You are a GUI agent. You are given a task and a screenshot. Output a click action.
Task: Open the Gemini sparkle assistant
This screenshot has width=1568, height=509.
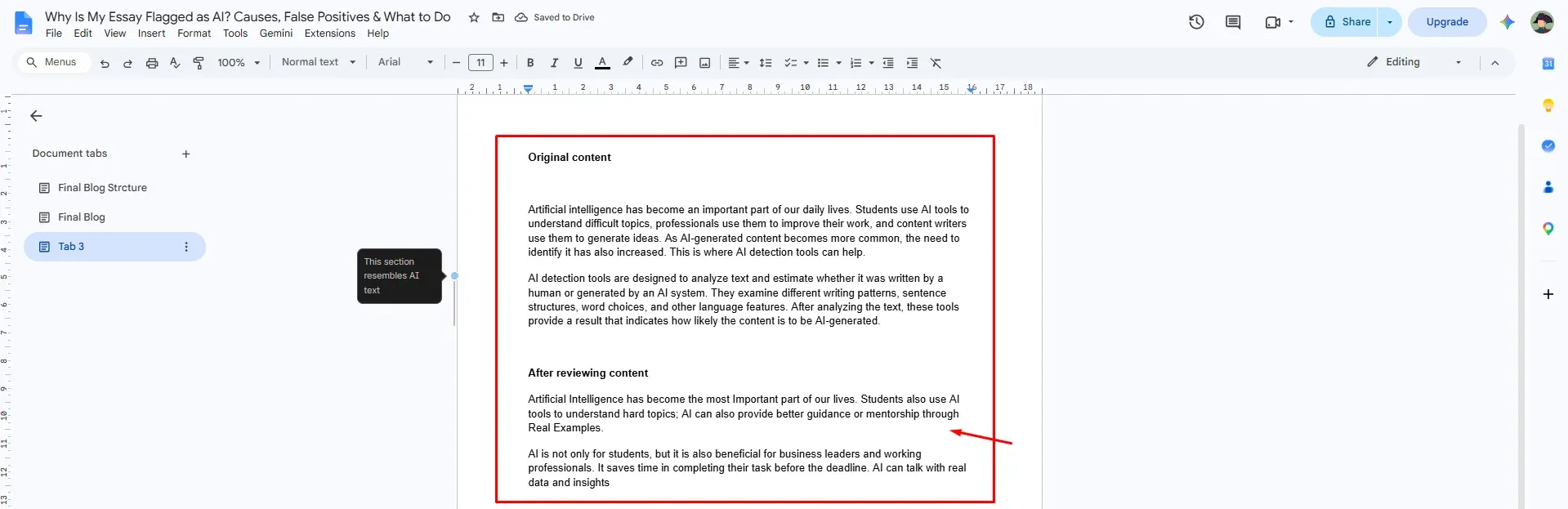[1508, 22]
